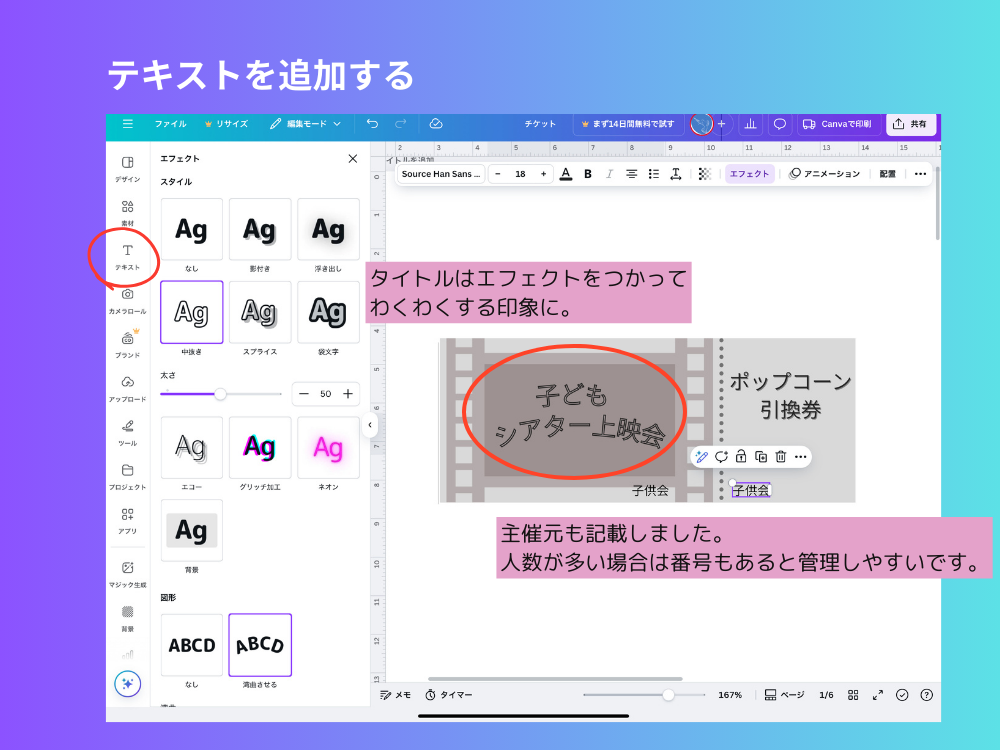
Task: Open the ファイル menu
Action: click(x=170, y=124)
